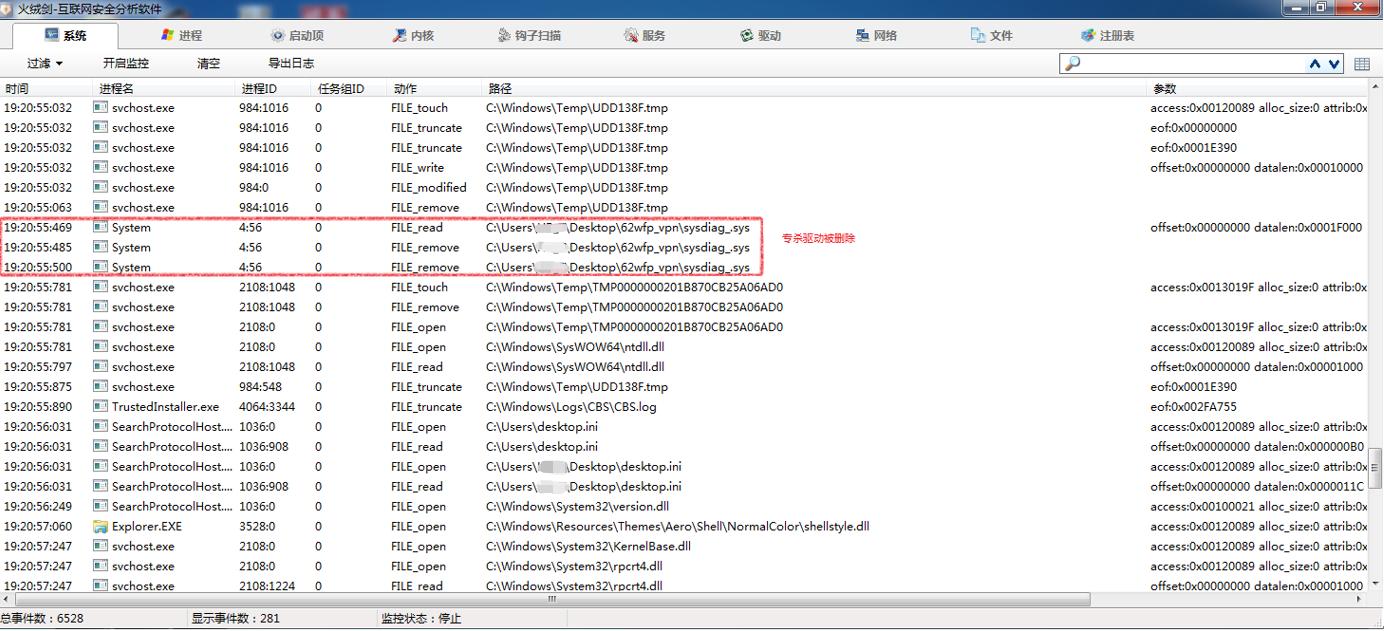Switch to the 内核 tab

pyautogui.click(x=413, y=35)
